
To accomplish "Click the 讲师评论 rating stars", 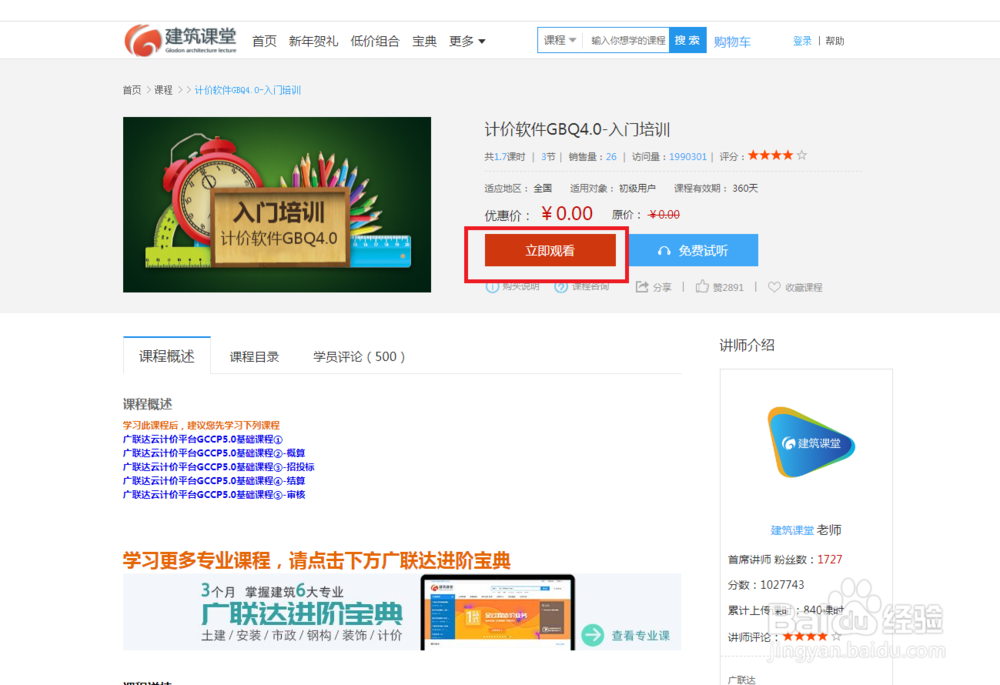I will [811, 637].
